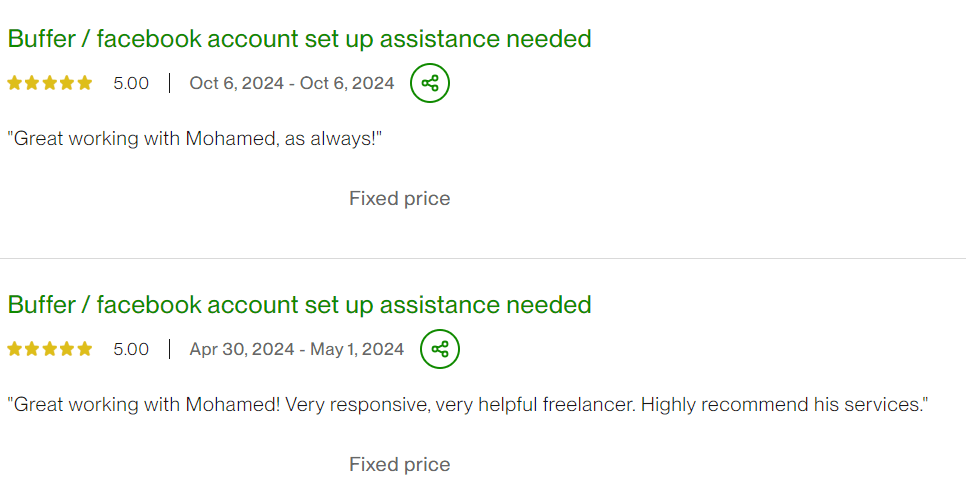
Task: Click the Oct 6, 2024 - Oct 6, 2024 date range
Action: pyautogui.click(x=292, y=83)
